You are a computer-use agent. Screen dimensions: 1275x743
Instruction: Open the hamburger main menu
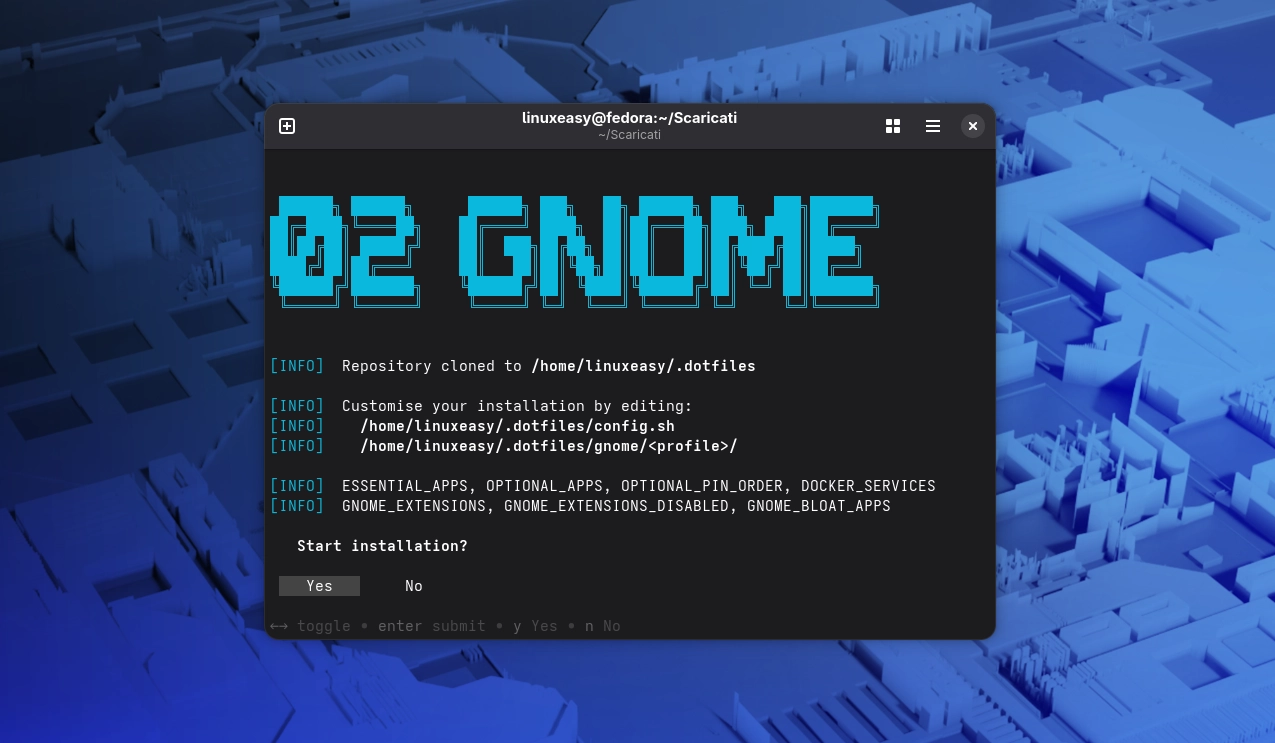pyautogui.click(x=933, y=126)
